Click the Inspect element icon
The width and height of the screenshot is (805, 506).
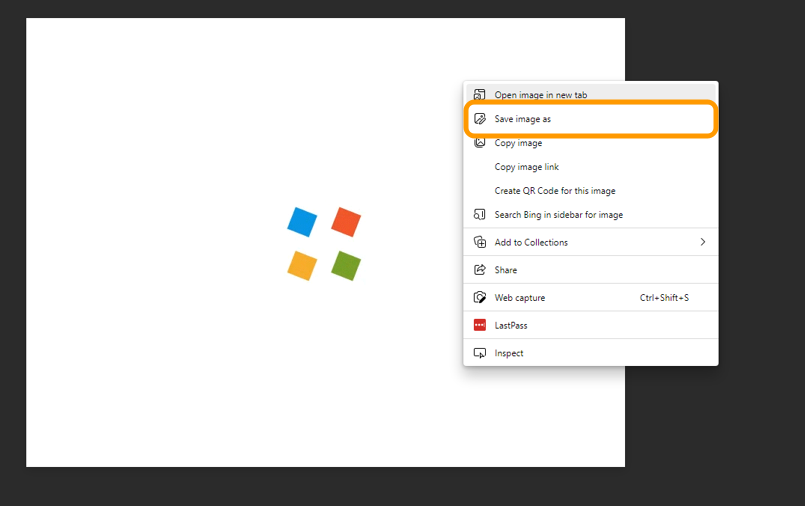480,353
